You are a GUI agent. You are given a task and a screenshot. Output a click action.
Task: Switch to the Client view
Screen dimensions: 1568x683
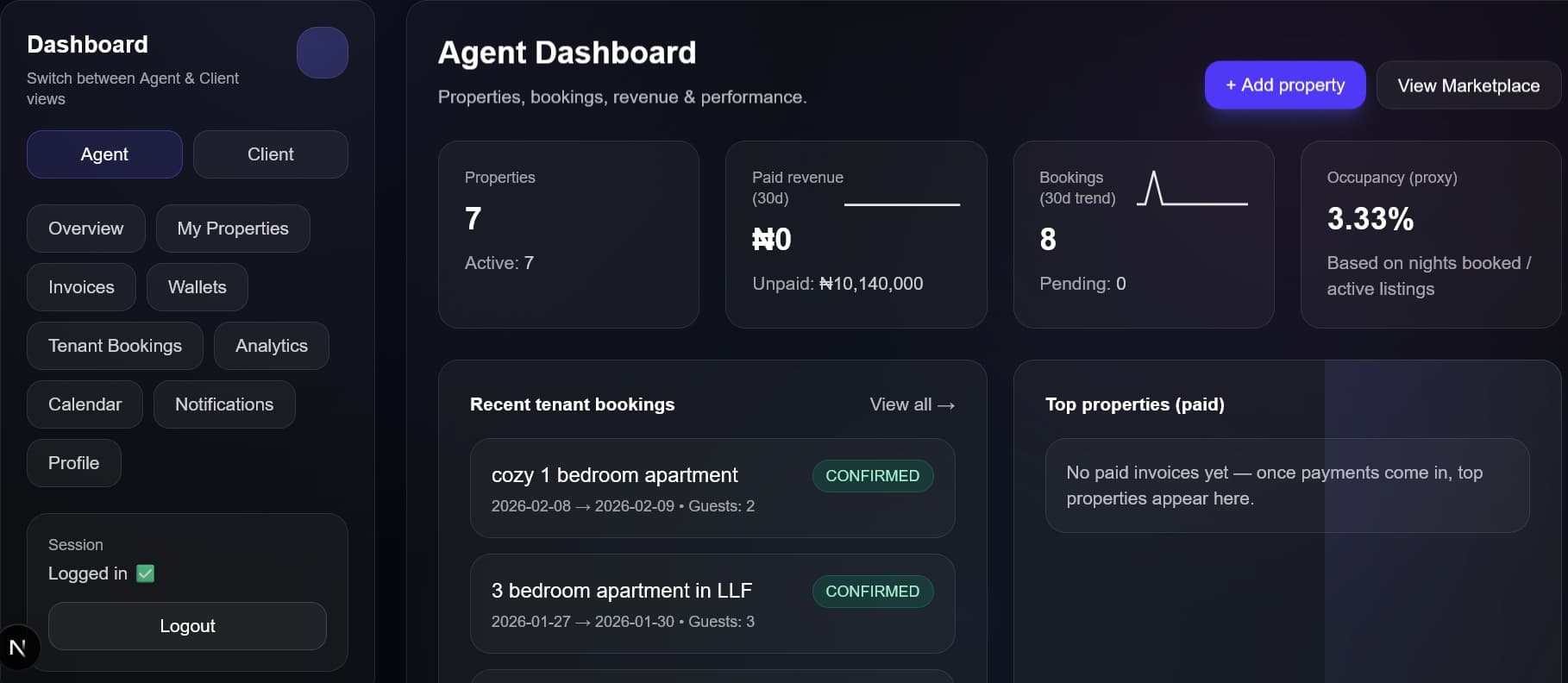pos(270,154)
